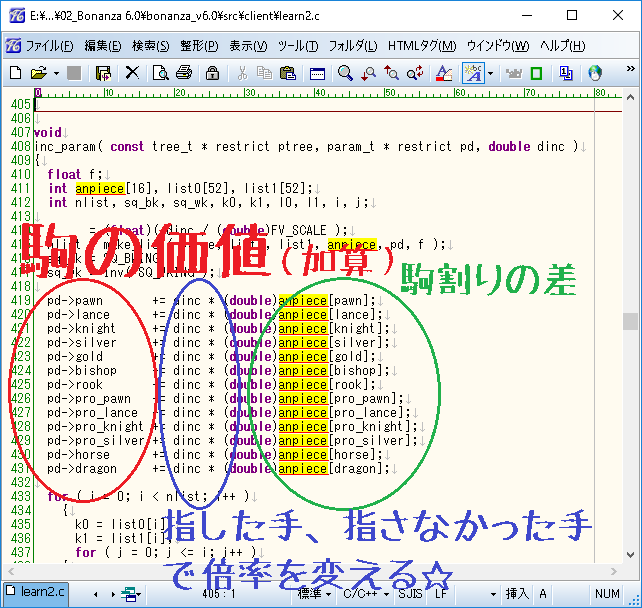Click the window duplicate numbered icon
This screenshot has width=642, height=608.
[566, 74]
